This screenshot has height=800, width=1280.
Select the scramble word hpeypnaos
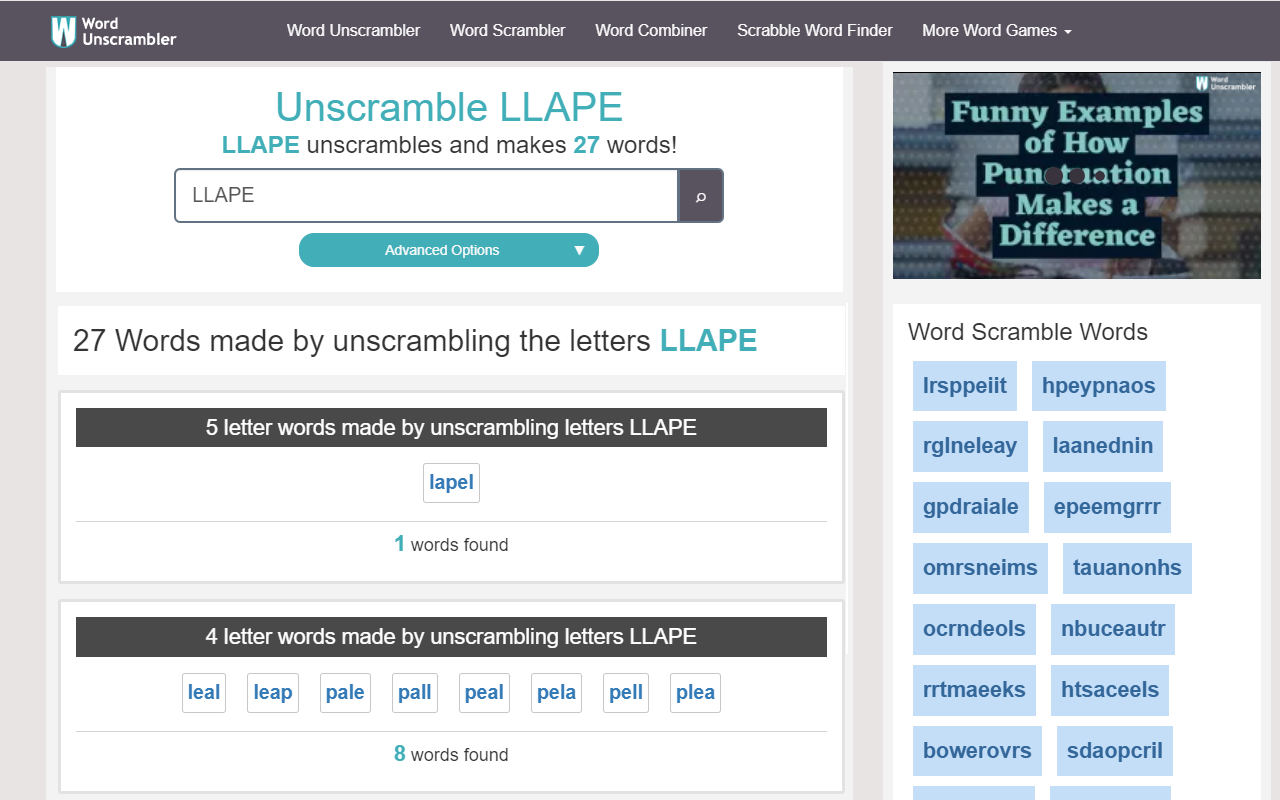pos(1098,386)
